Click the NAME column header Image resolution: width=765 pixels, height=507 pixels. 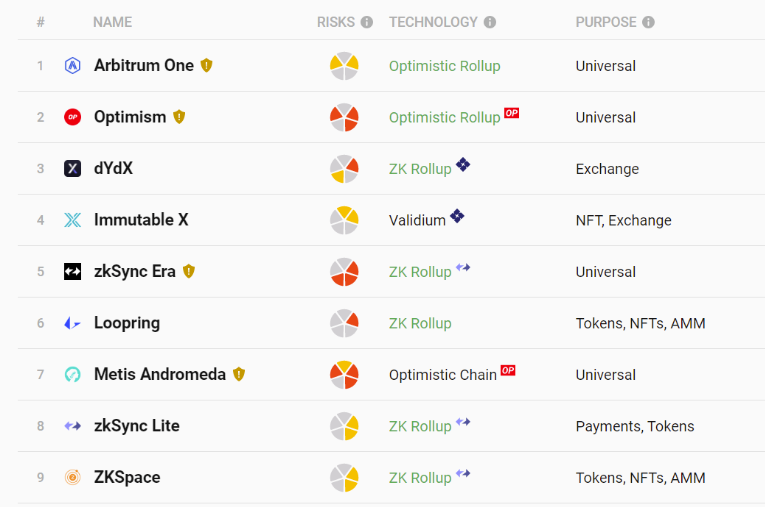tap(112, 22)
